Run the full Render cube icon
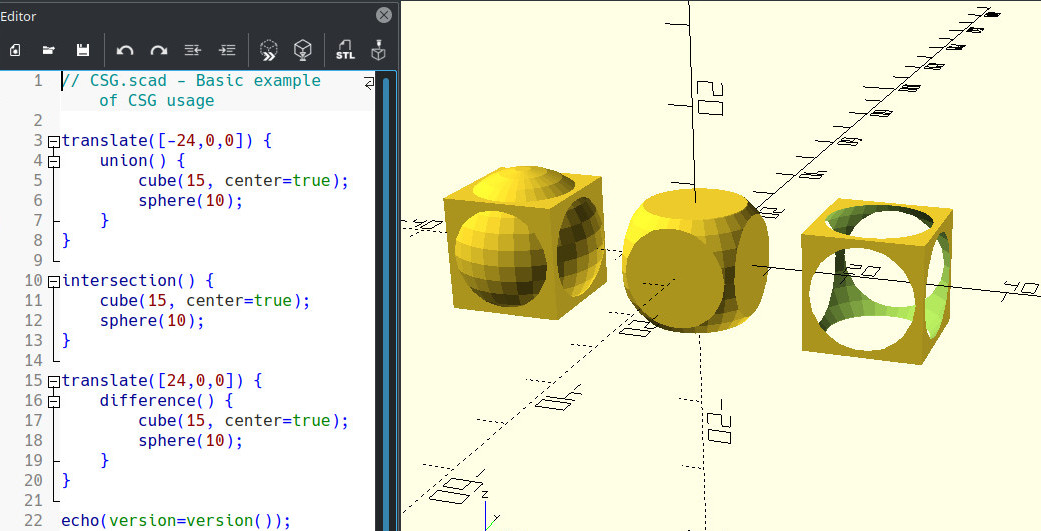The height and width of the screenshot is (531, 1041). [x=301, y=49]
